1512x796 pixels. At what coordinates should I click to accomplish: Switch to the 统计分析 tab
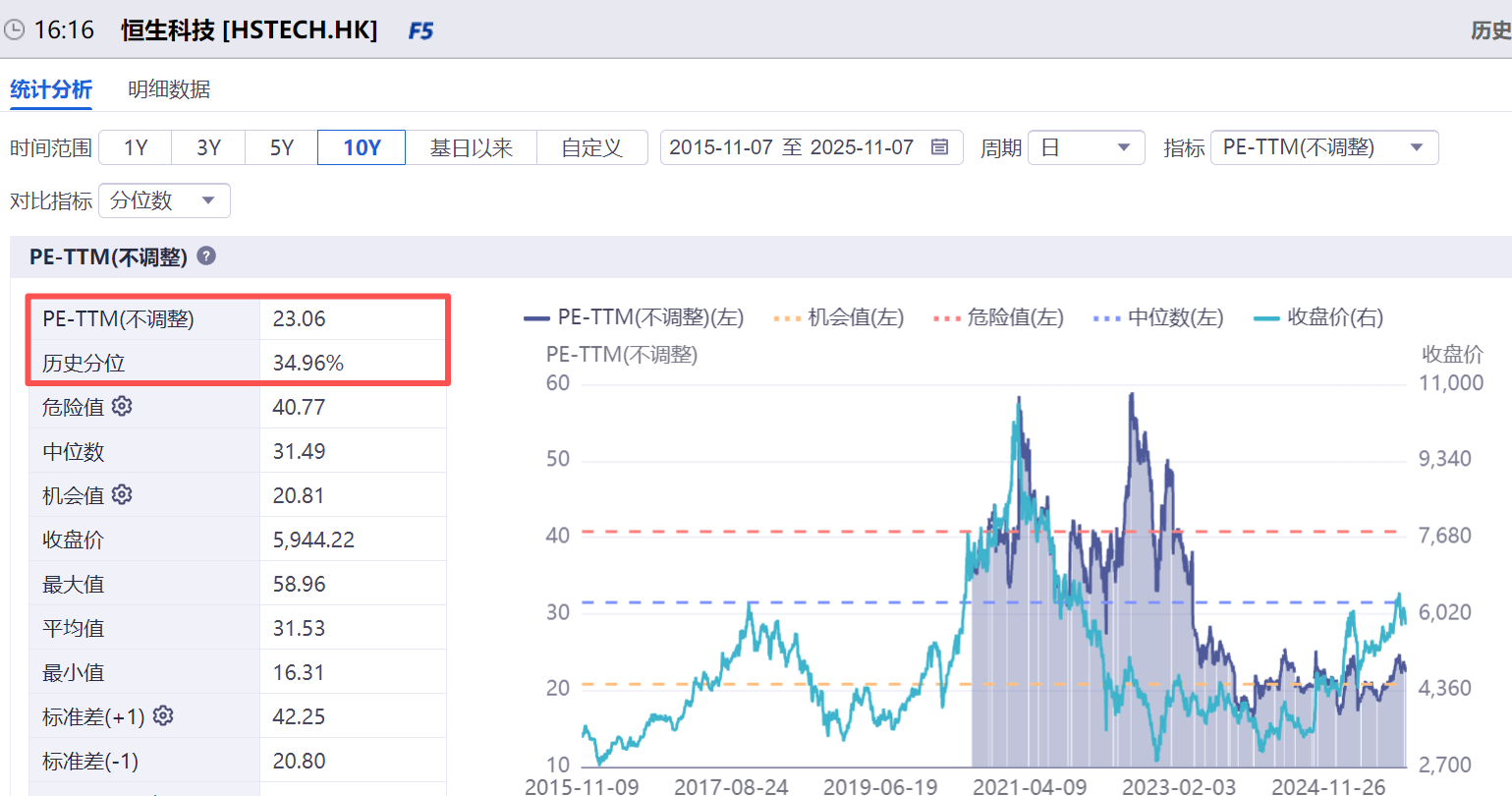51,89
